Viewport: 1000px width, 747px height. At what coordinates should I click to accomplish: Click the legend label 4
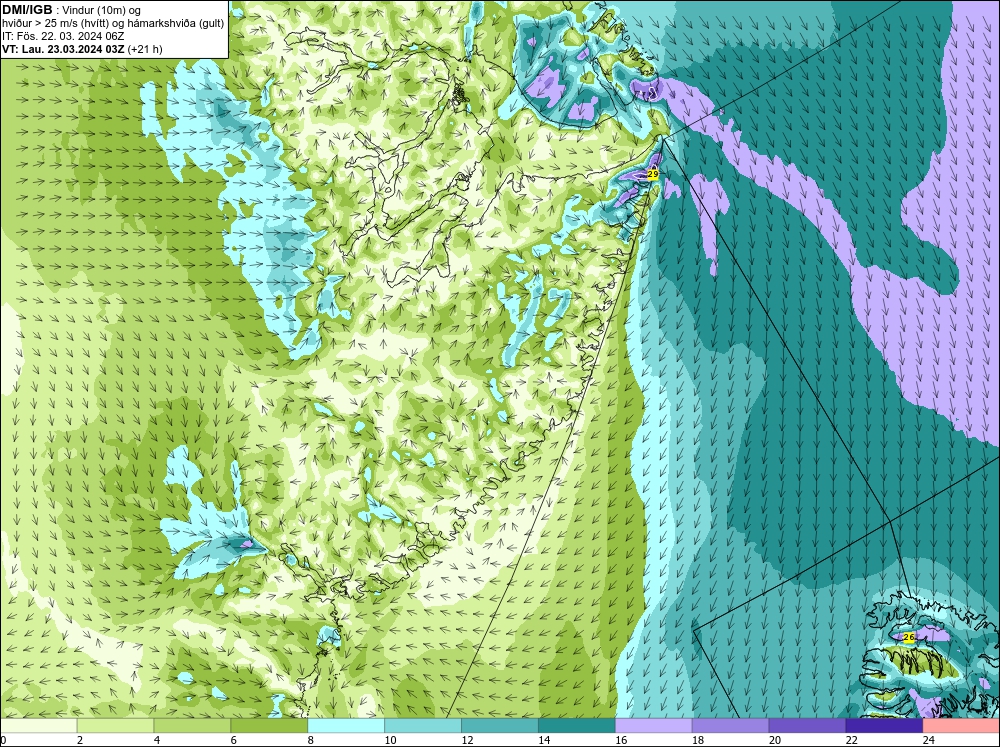coord(157,740)
